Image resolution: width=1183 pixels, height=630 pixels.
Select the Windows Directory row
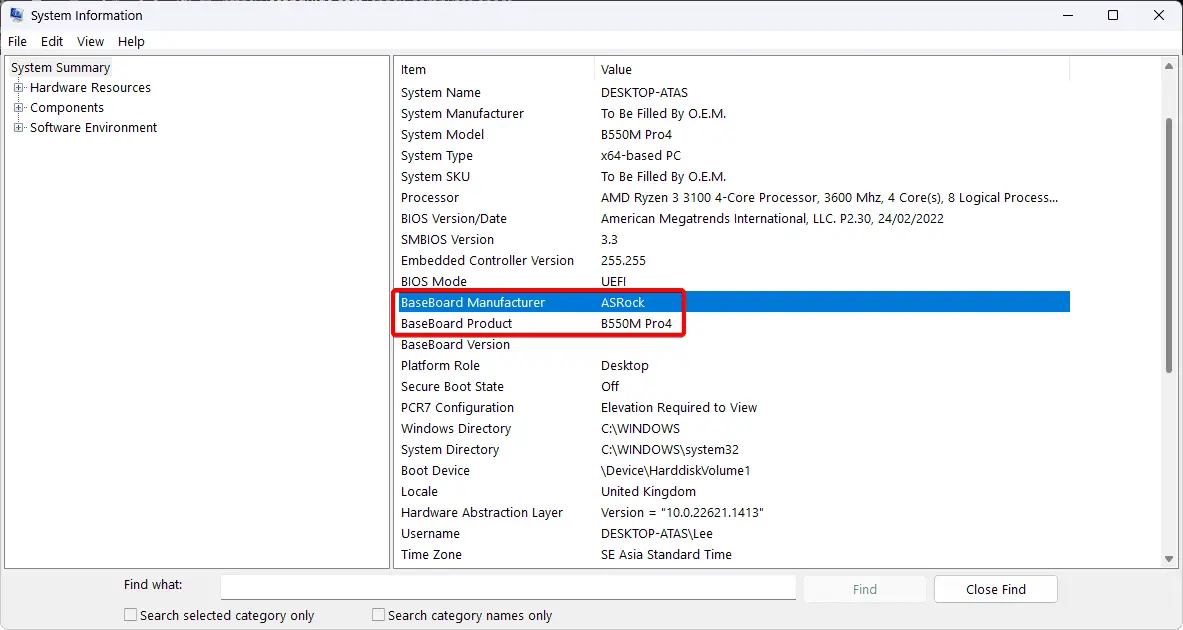click(x=734, y=429)
